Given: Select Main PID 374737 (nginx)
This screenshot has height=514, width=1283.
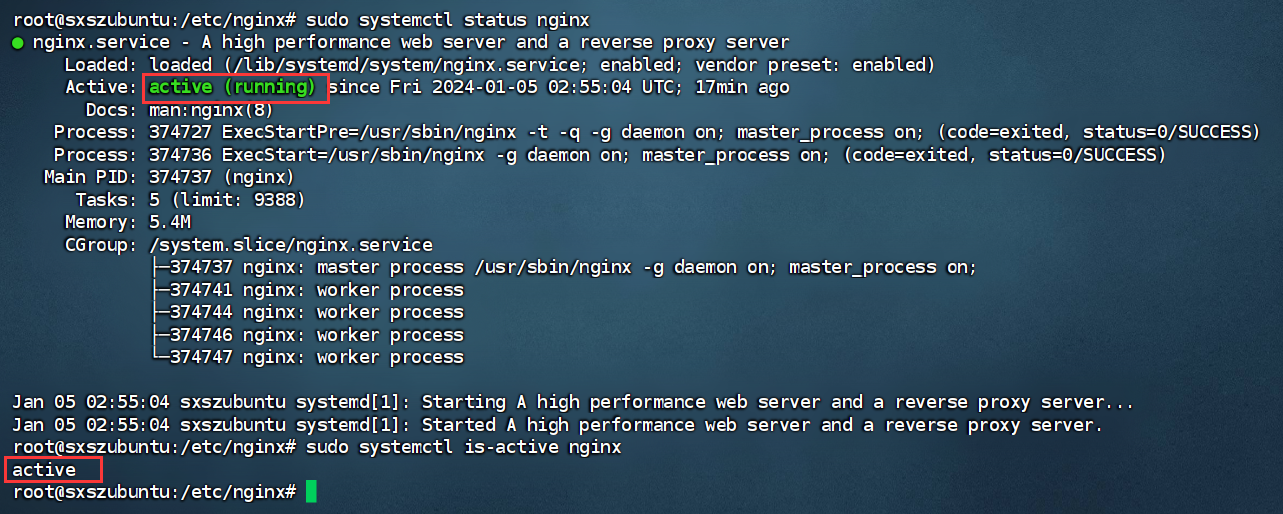Looking at the screenshot, I should pyautogui.click(x=169, y=178).
